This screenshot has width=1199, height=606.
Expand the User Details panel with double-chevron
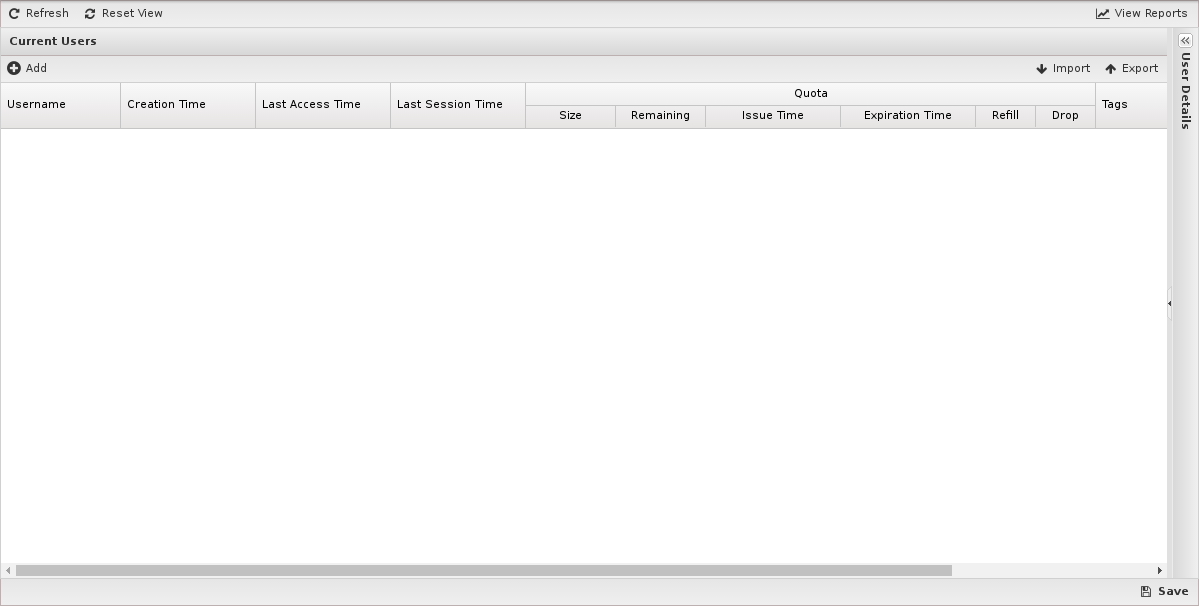pyautogui.click(x=1185, y=41)
